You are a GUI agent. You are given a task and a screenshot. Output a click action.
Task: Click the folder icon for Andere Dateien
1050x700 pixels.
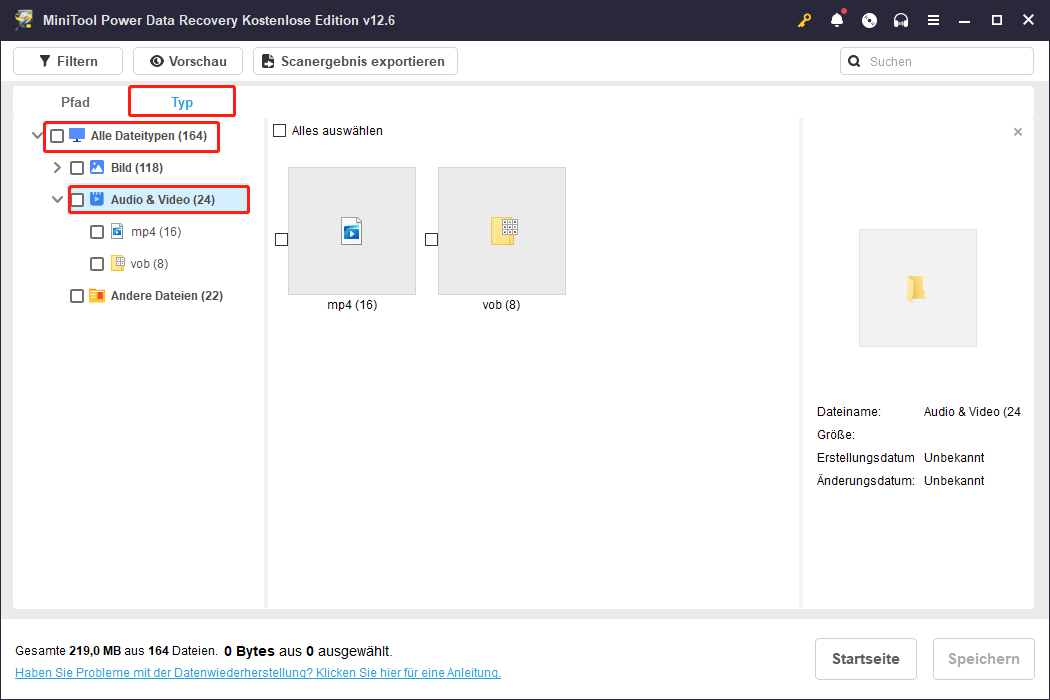[x=97, y=295]
